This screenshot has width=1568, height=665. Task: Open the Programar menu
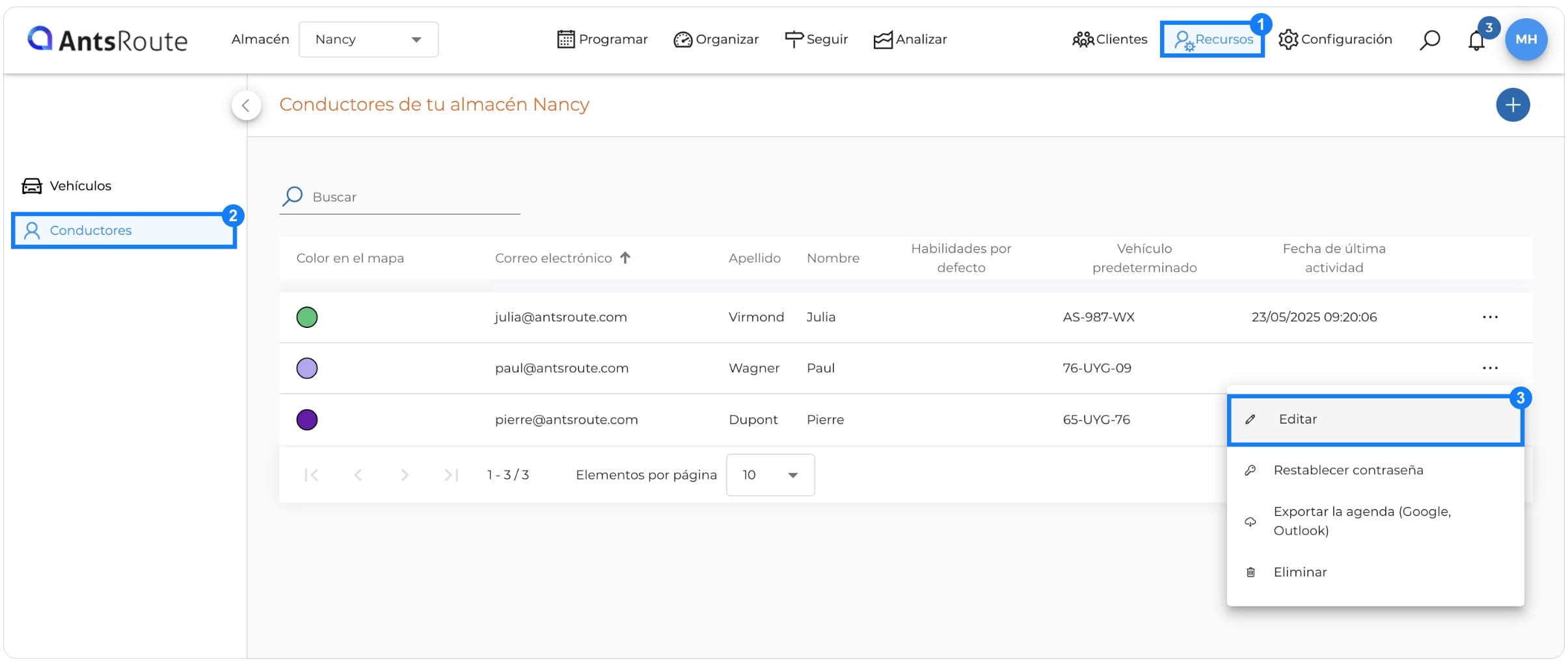click(602, 40)
